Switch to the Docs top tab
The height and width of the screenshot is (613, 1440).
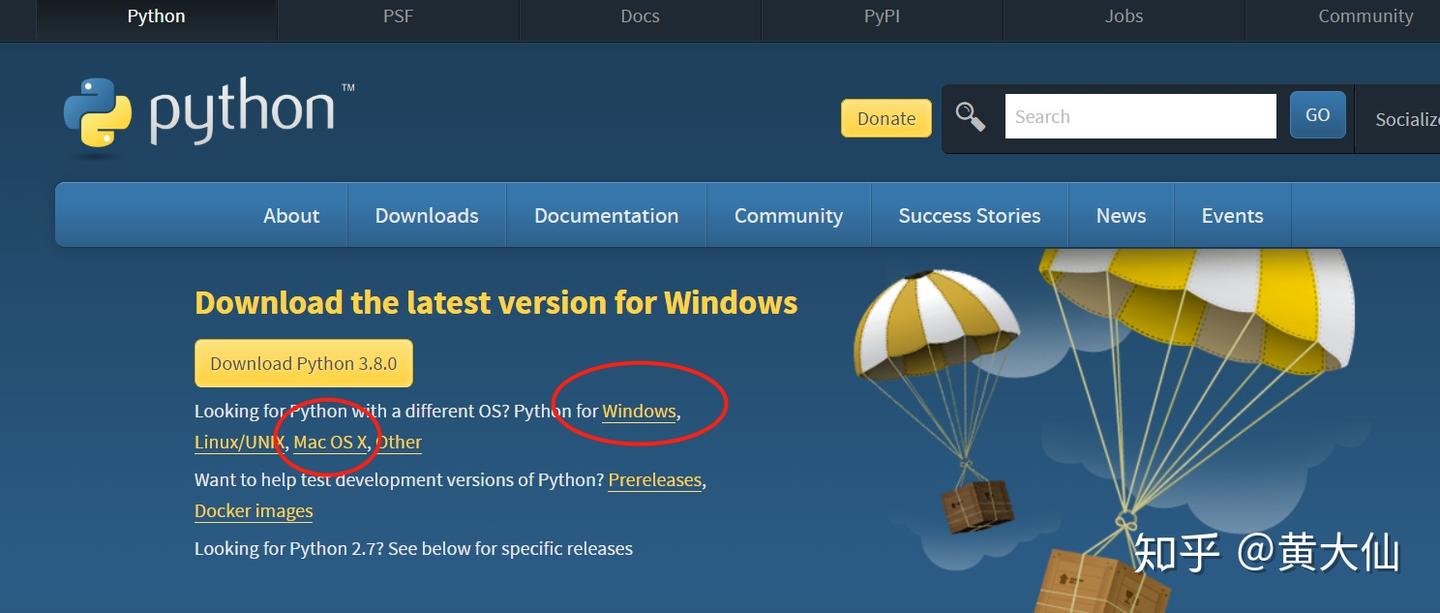pyautogui.click(x=640, y=16)
